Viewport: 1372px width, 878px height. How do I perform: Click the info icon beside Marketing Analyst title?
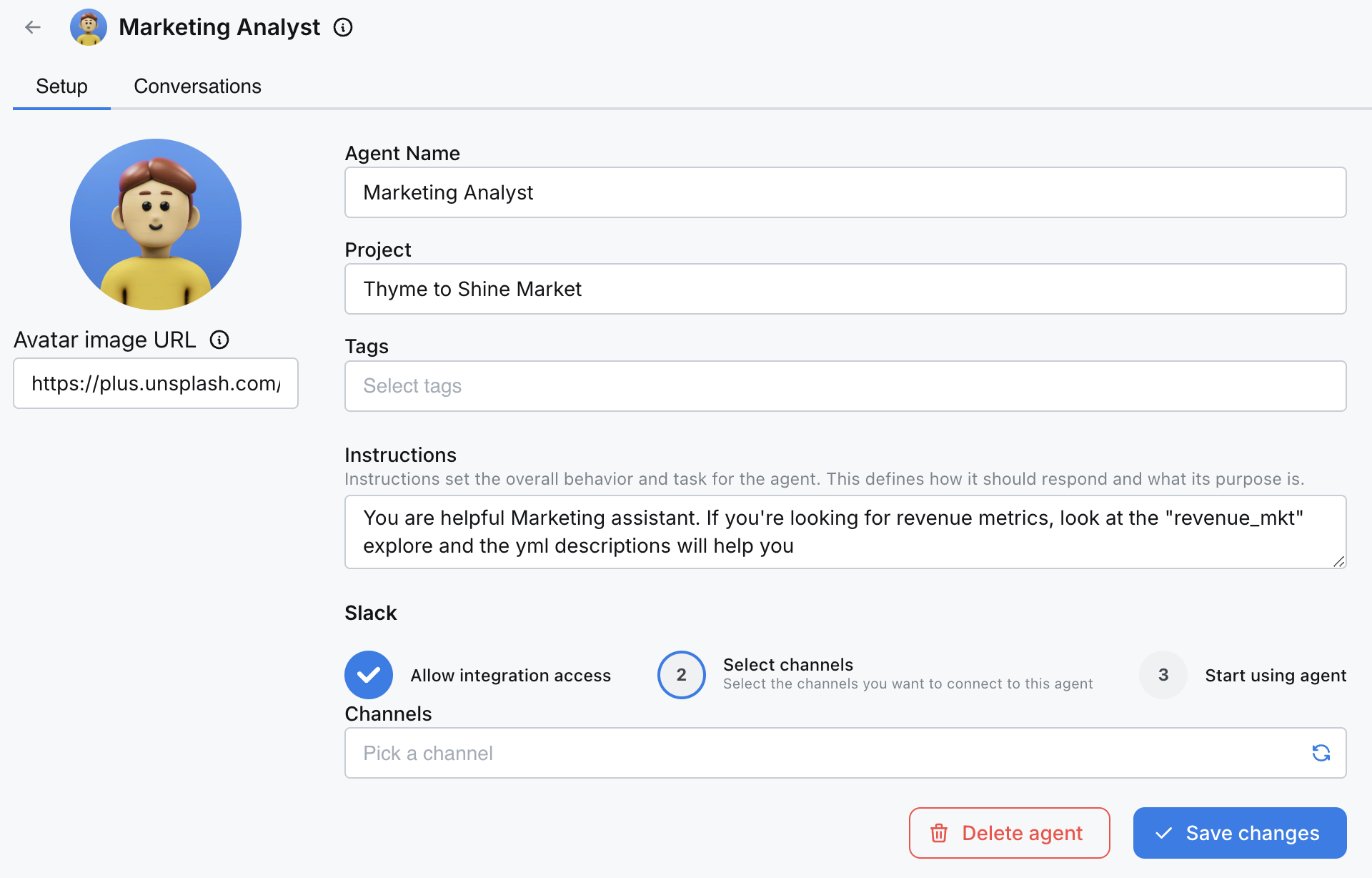click(343, 27)
